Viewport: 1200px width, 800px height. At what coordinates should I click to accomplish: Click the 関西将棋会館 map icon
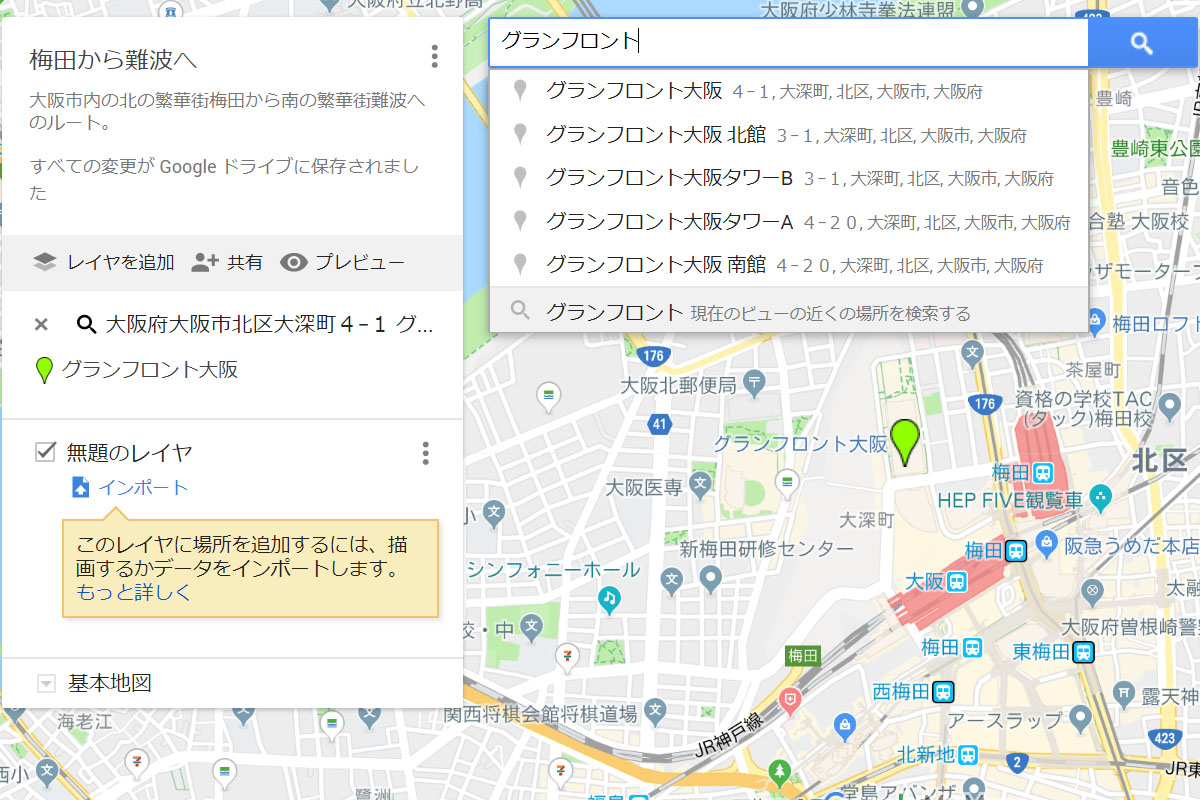pos(655,710)
